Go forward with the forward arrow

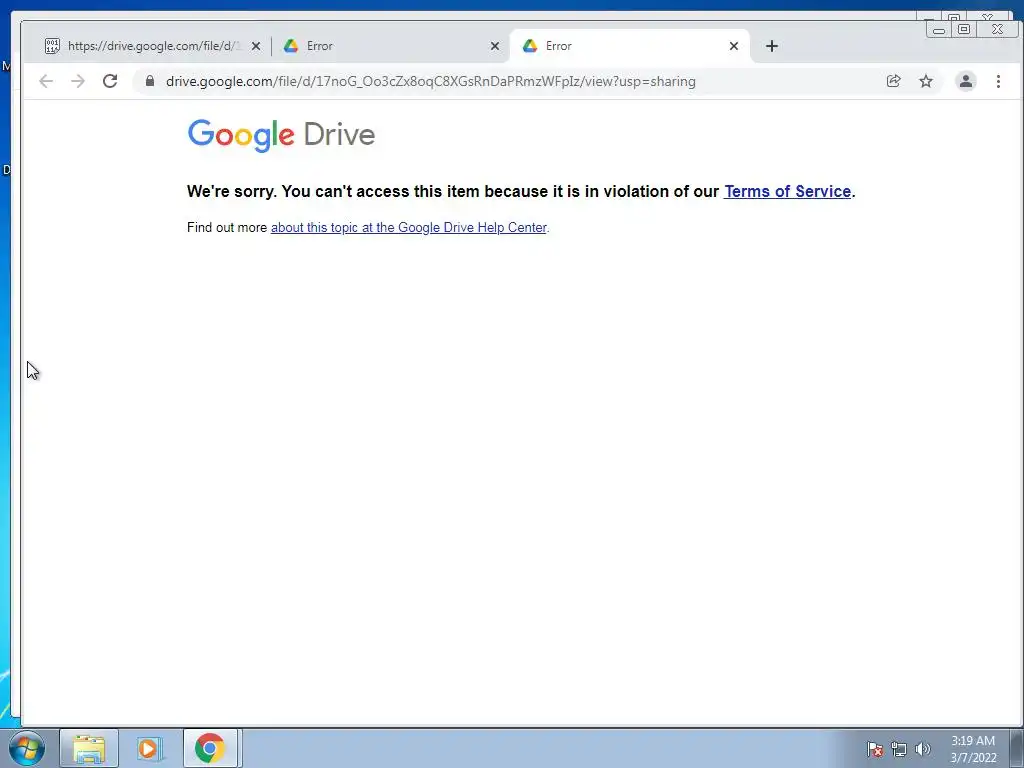click(x=78, y=81)
